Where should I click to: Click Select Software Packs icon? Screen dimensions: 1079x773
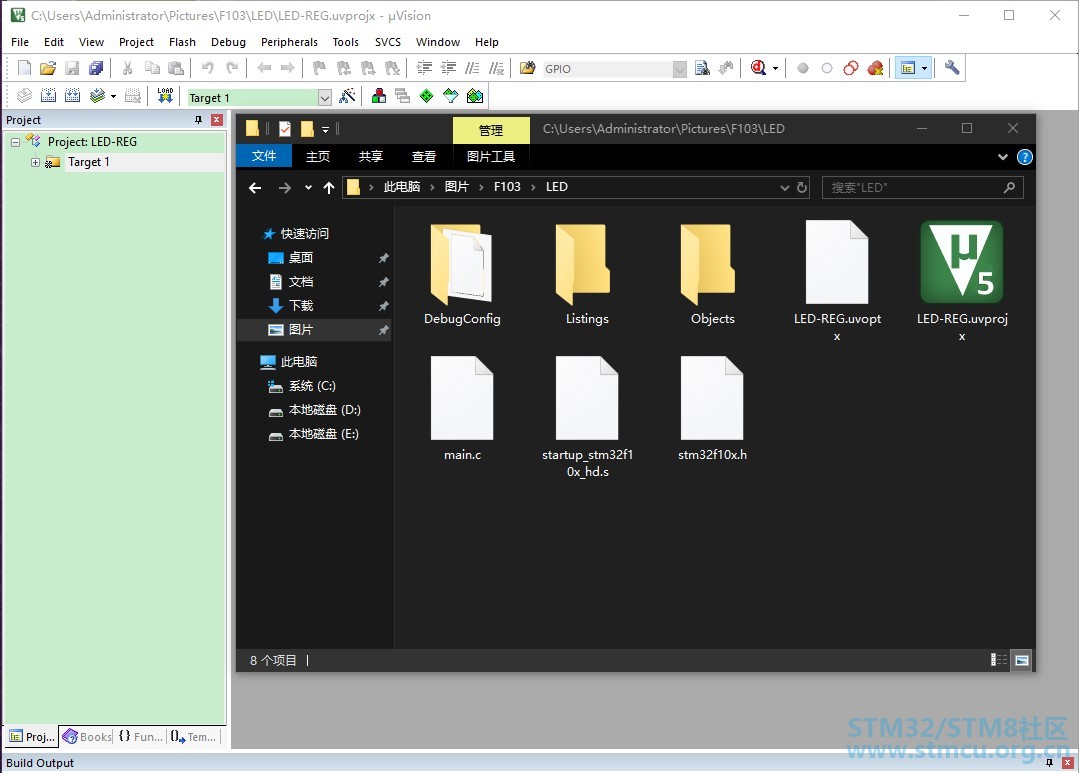coord(451,96)
